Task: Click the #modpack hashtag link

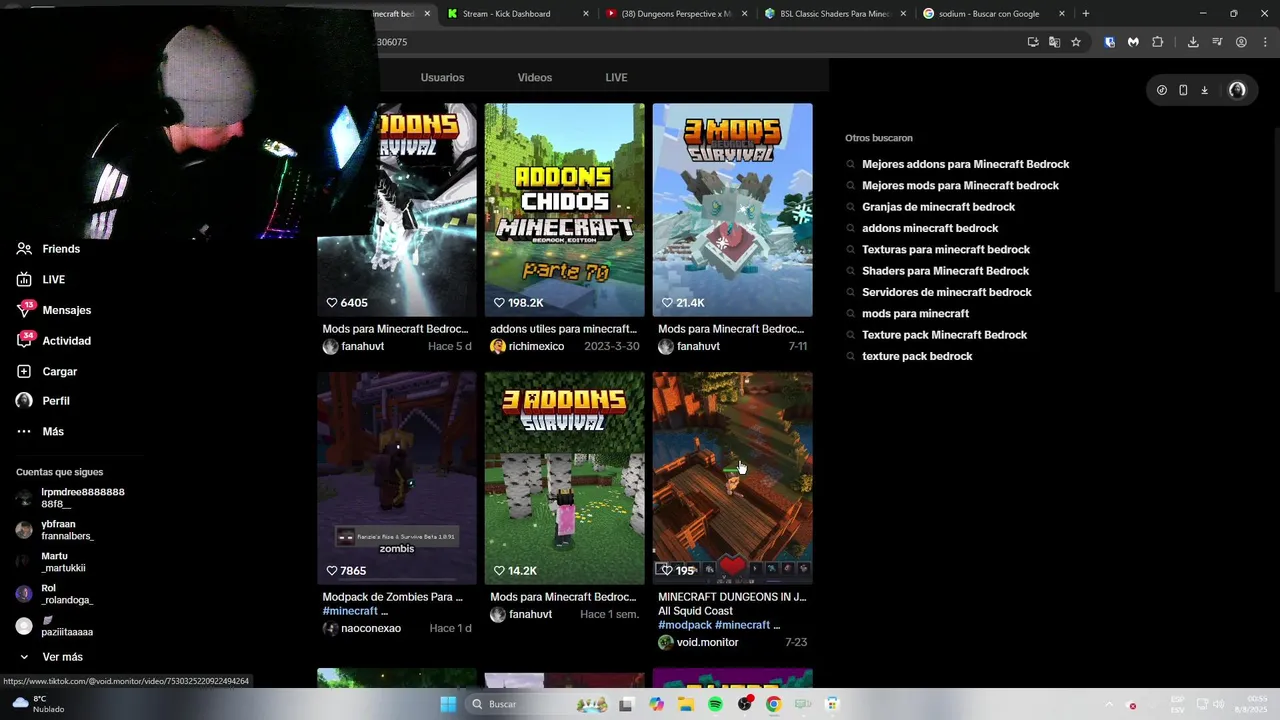Action: (685, 625)
